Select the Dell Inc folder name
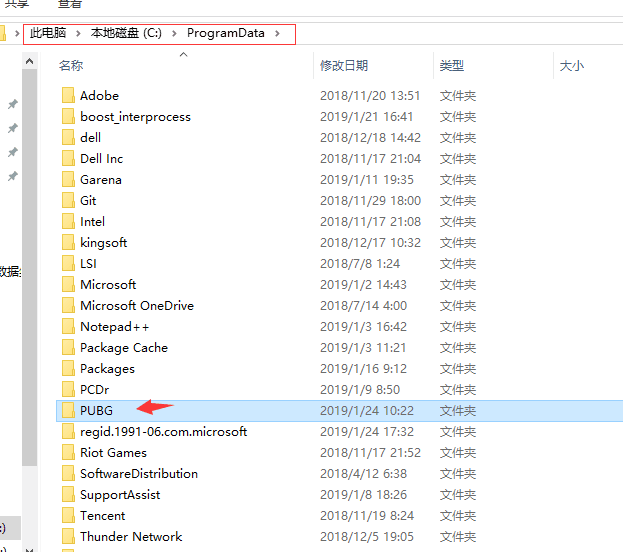The width and height of the screenshot is (623, 552). point(102,159)
